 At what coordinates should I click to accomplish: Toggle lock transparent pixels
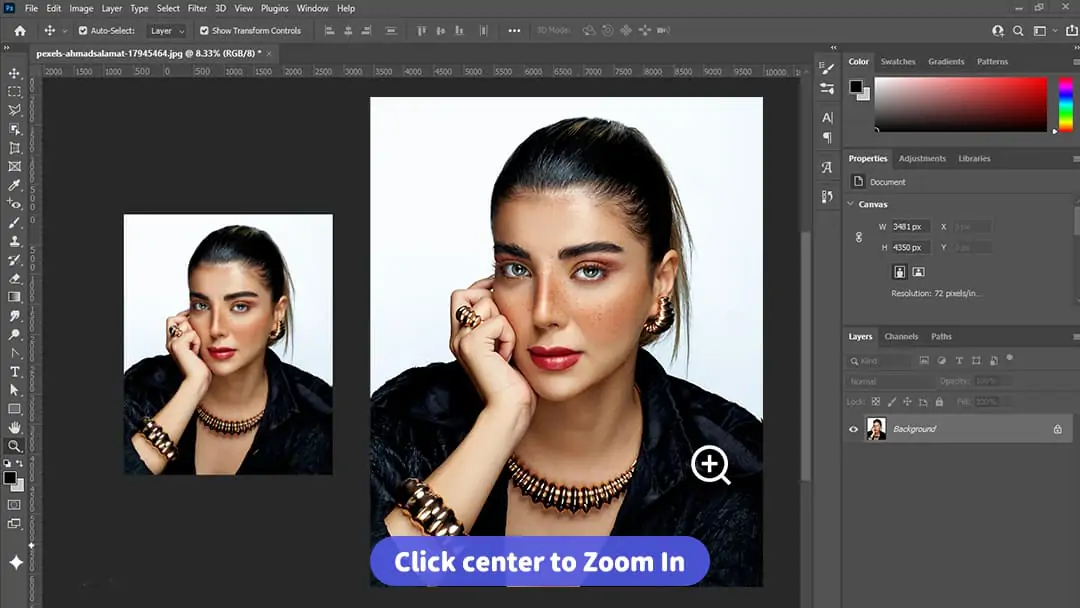pos(875,401)
